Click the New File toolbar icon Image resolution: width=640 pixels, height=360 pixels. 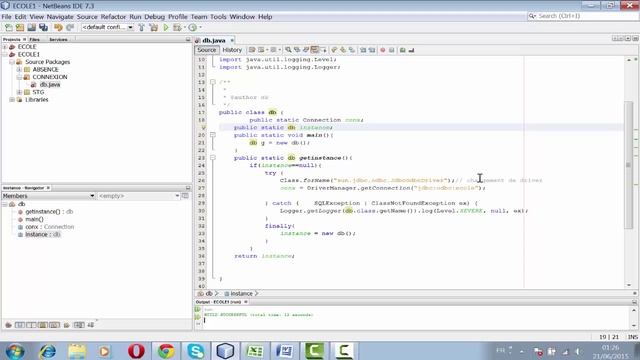pyautogui.click(x=9, y=27)
